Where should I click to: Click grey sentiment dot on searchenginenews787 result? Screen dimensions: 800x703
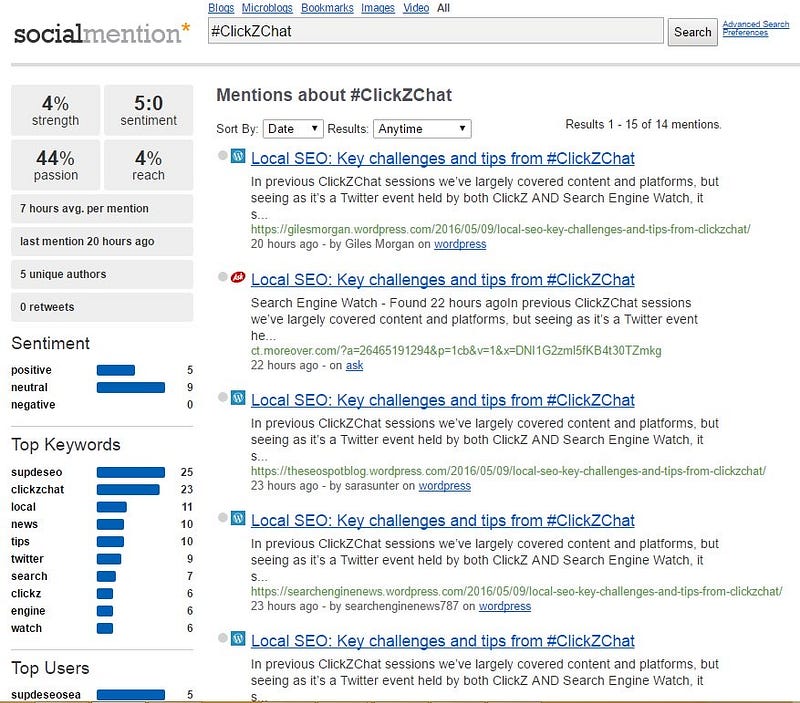pos(222,517)
